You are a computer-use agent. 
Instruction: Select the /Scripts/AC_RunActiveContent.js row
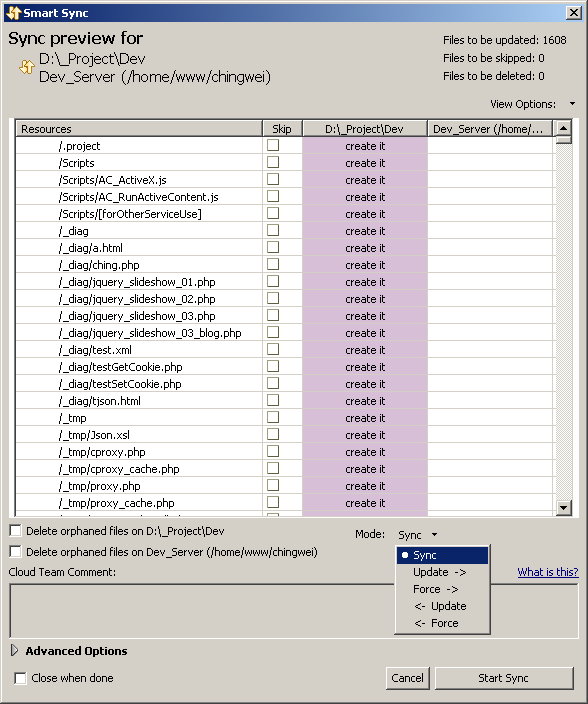coord(285,197)
